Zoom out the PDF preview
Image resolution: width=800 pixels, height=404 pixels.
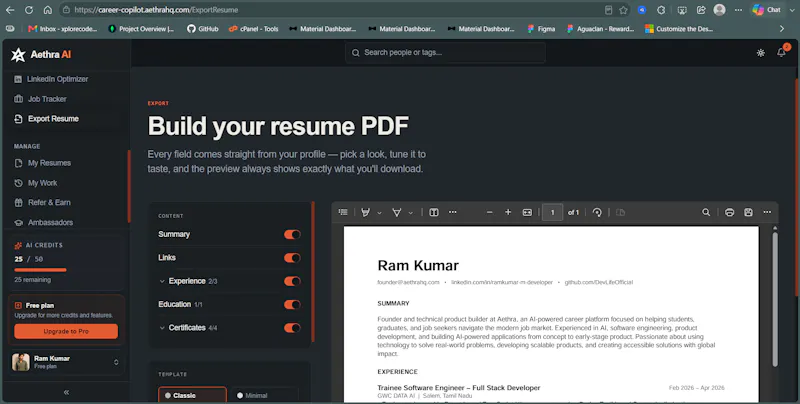point(489,212)
